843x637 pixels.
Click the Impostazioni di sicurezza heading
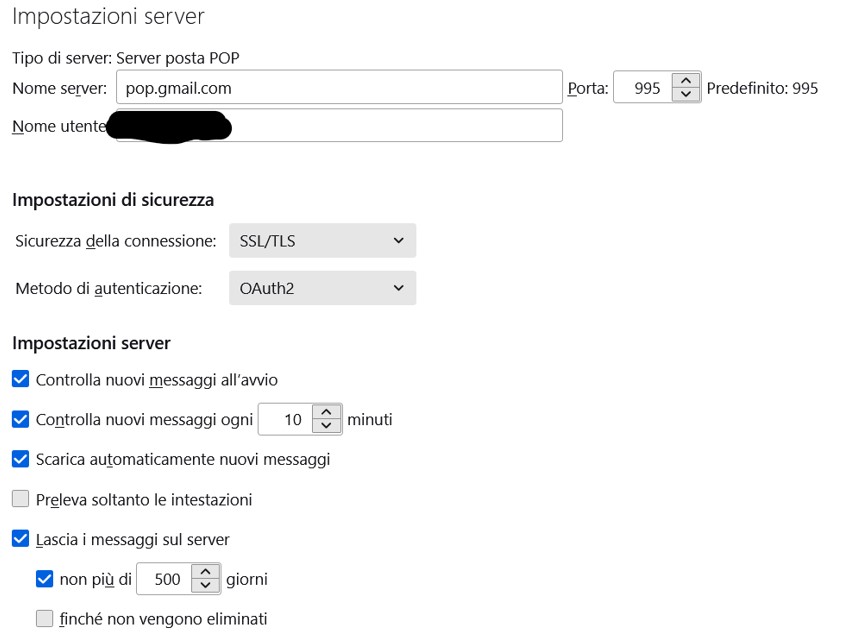click(113, 199)
